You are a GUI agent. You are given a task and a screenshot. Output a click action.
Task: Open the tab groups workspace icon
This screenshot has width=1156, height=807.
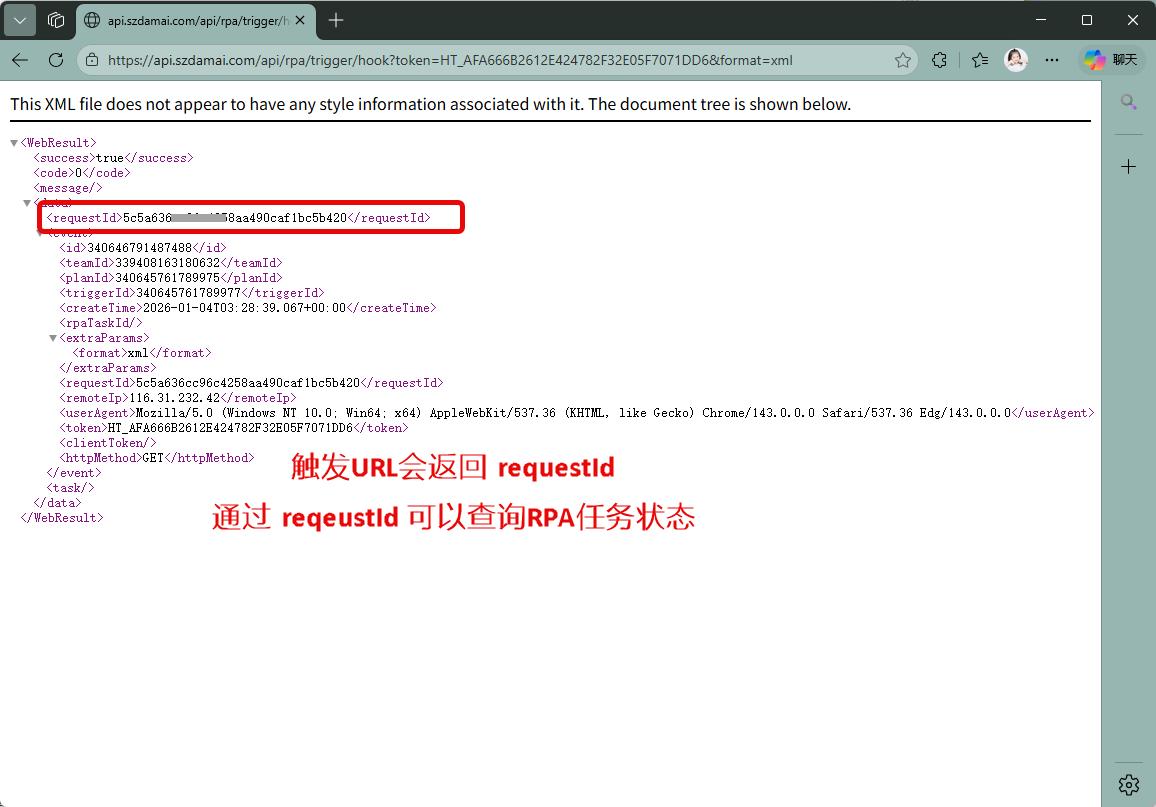coord(56,20)
